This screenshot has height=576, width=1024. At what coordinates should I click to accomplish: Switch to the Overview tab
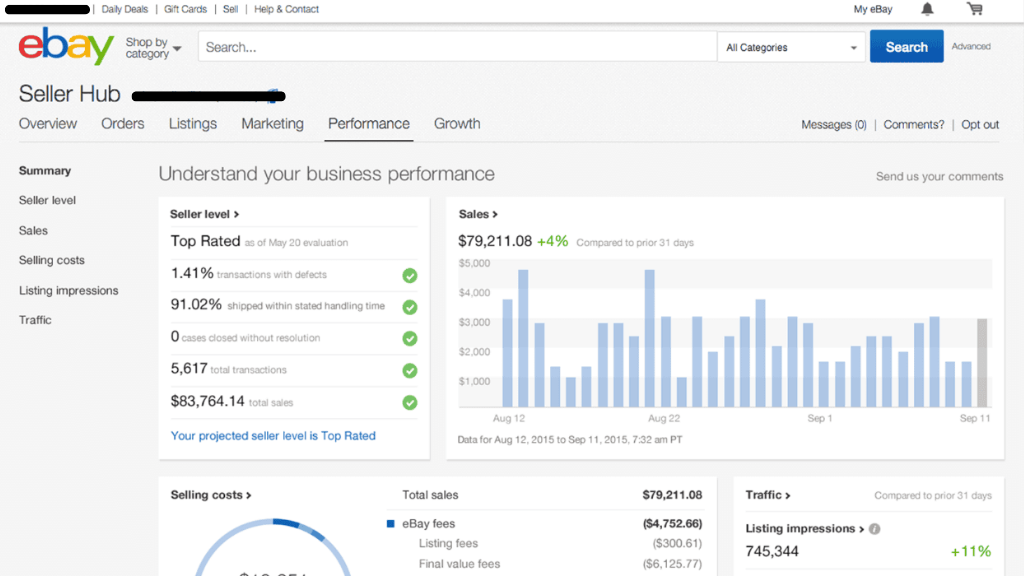click(x=48, y=123)
